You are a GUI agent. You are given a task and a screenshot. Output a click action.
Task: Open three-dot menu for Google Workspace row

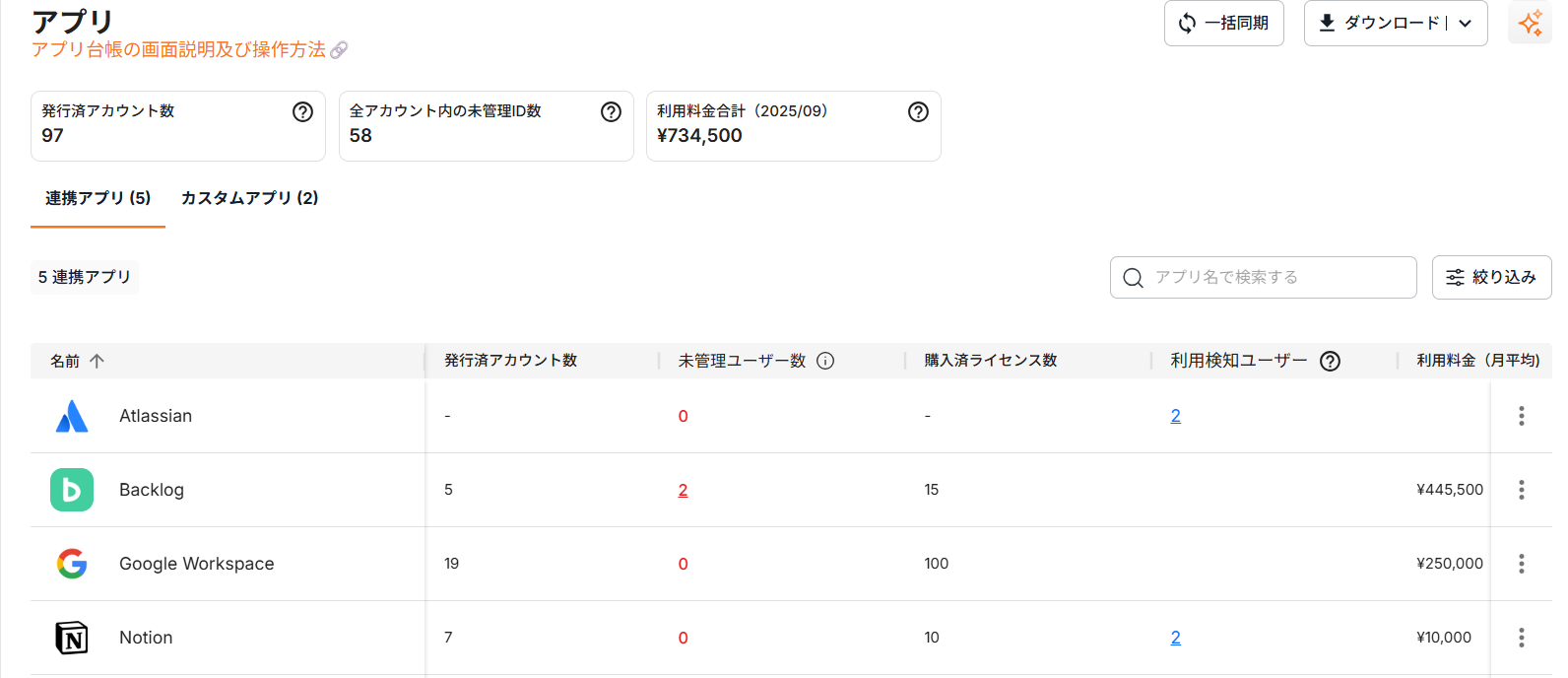coord(1521,564)
